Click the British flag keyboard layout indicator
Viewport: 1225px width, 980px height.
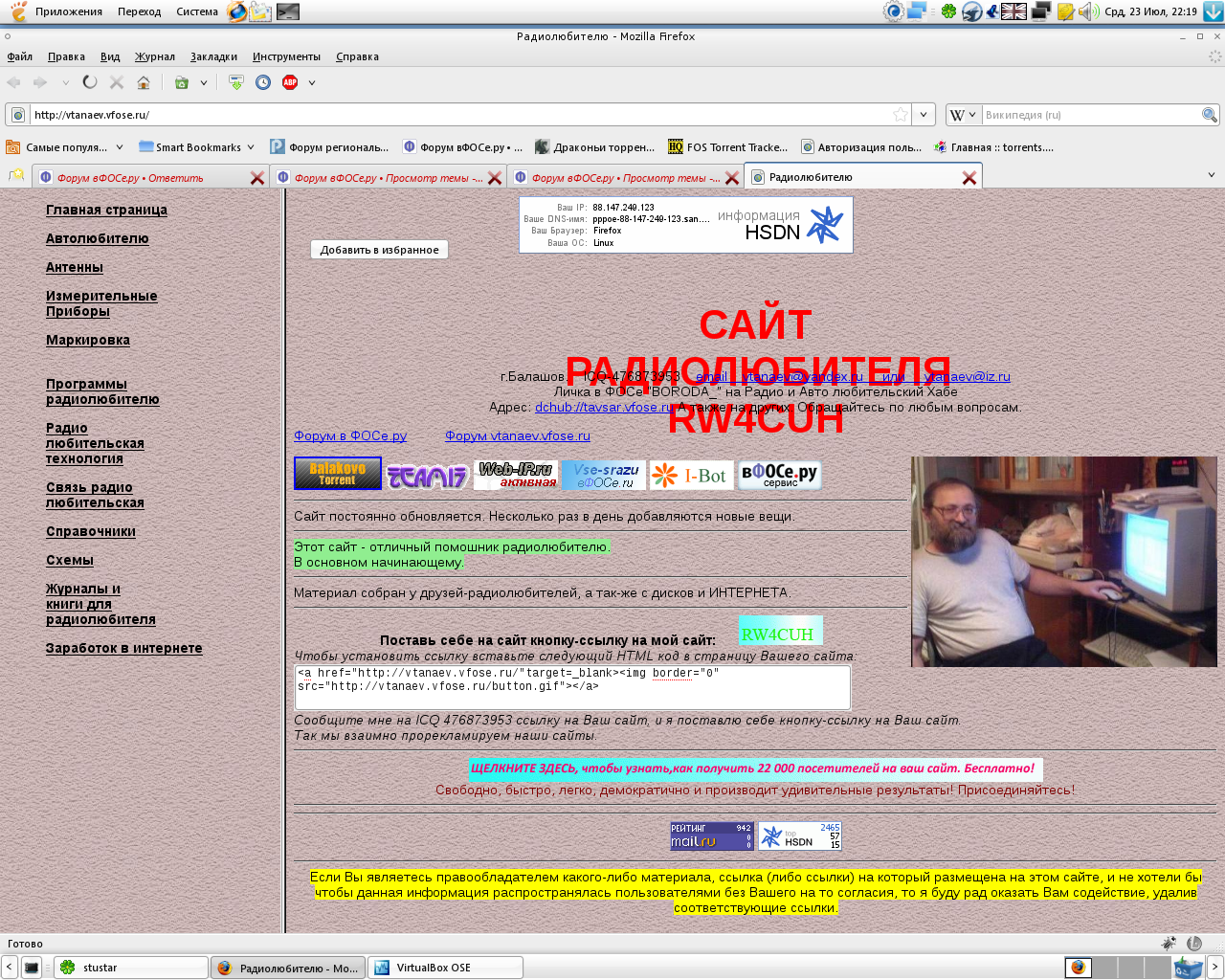[1013, 11]
